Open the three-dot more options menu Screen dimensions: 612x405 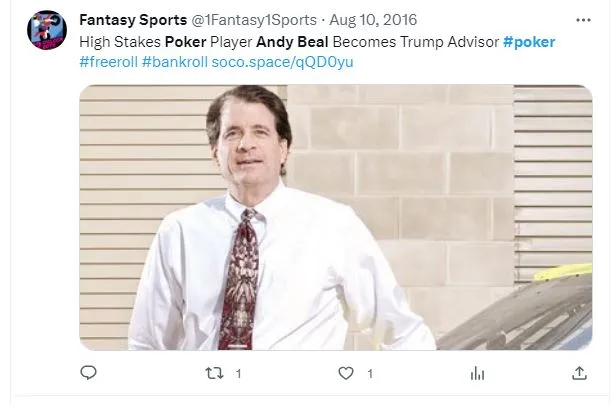pyautogui.click(x=583, y=20)
